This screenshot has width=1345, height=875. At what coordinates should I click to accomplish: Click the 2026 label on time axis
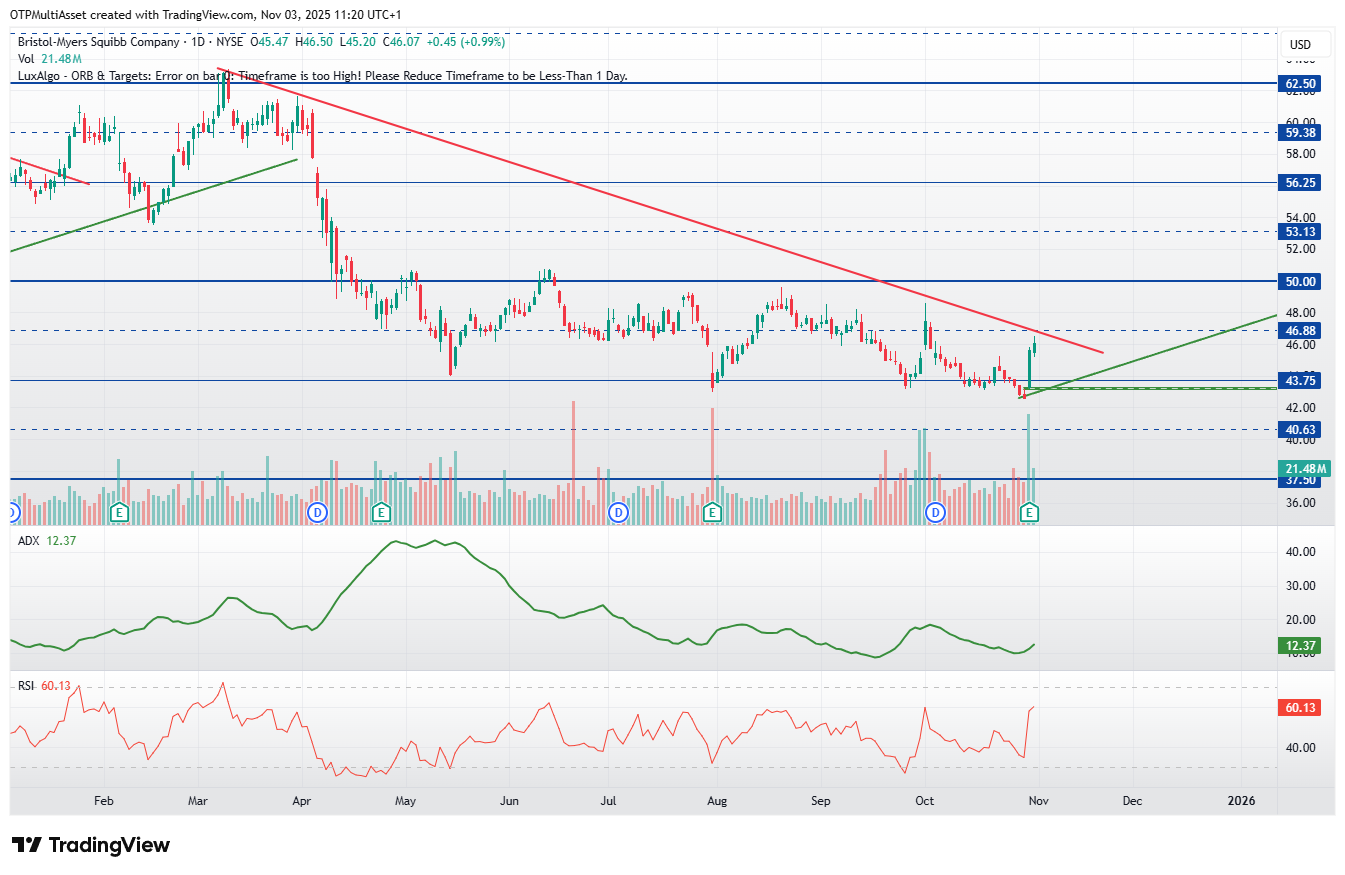pos(1241,801)
